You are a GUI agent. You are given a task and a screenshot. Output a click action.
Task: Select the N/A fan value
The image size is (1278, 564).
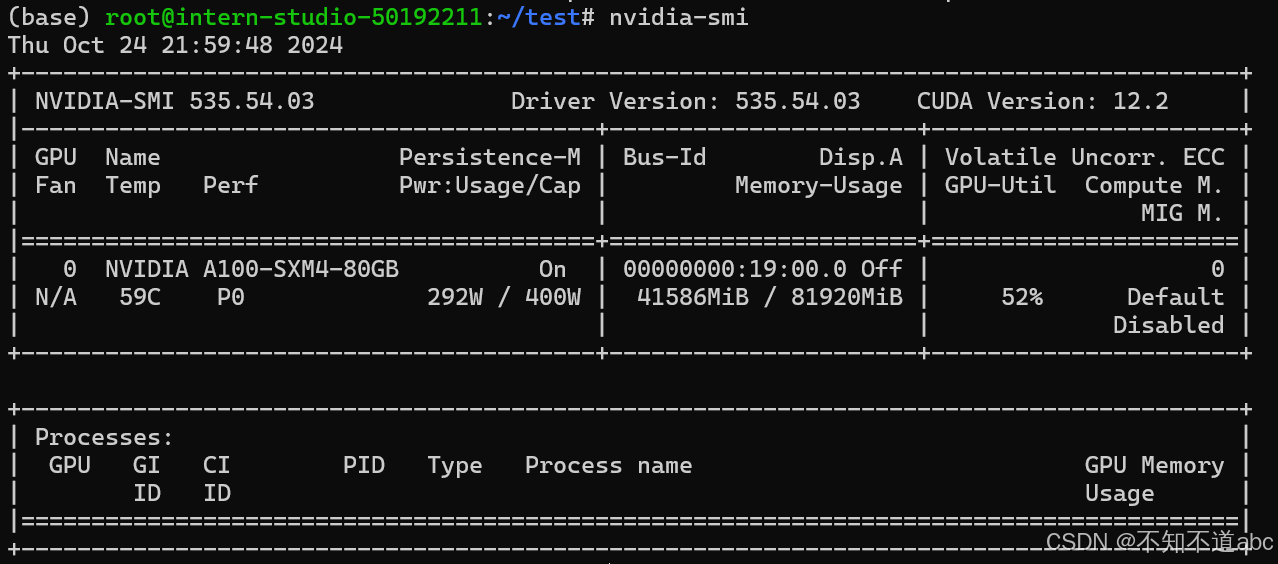(x=56, y=297)
